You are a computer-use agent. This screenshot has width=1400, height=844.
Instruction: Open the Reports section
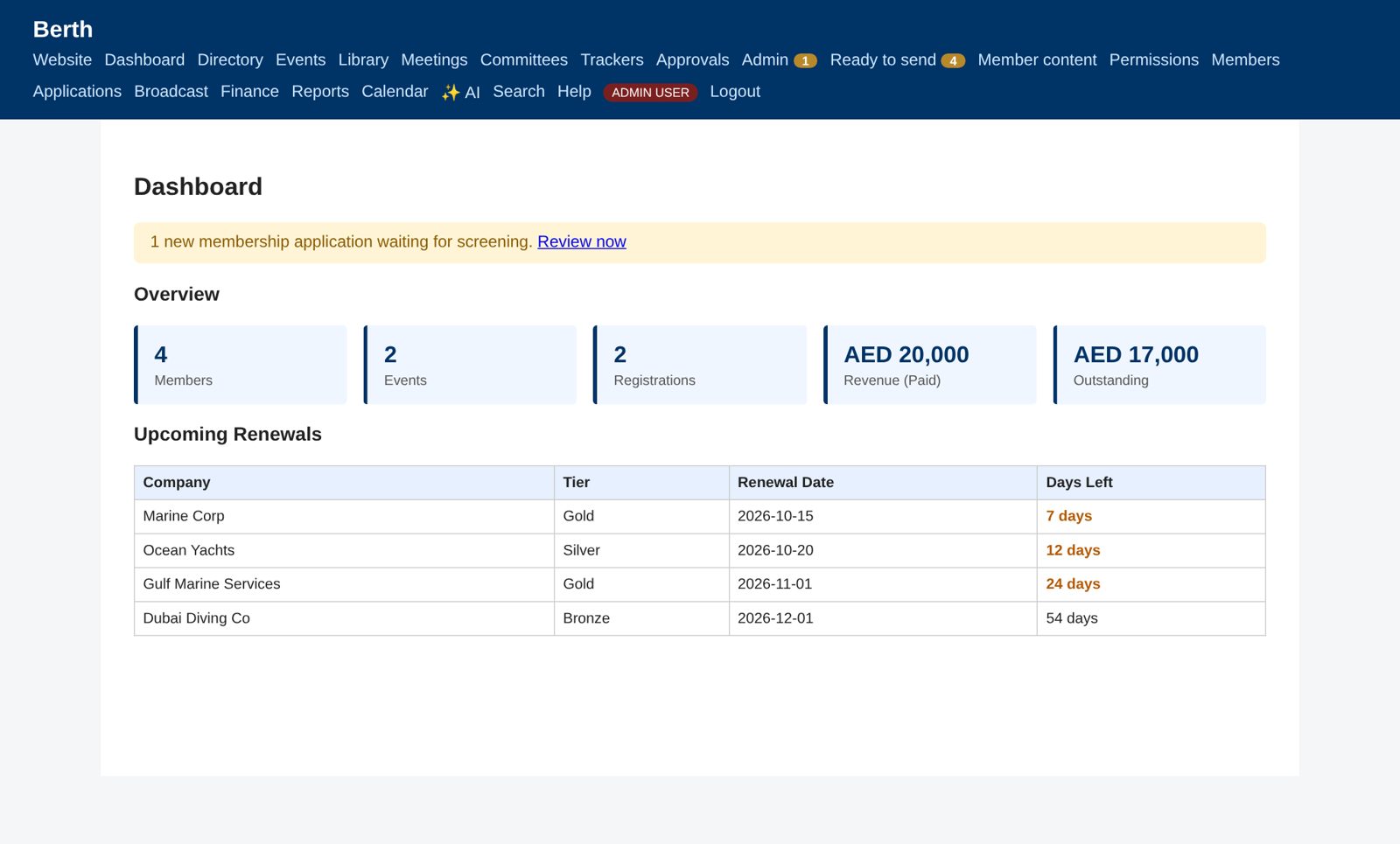tap(320, 91)
